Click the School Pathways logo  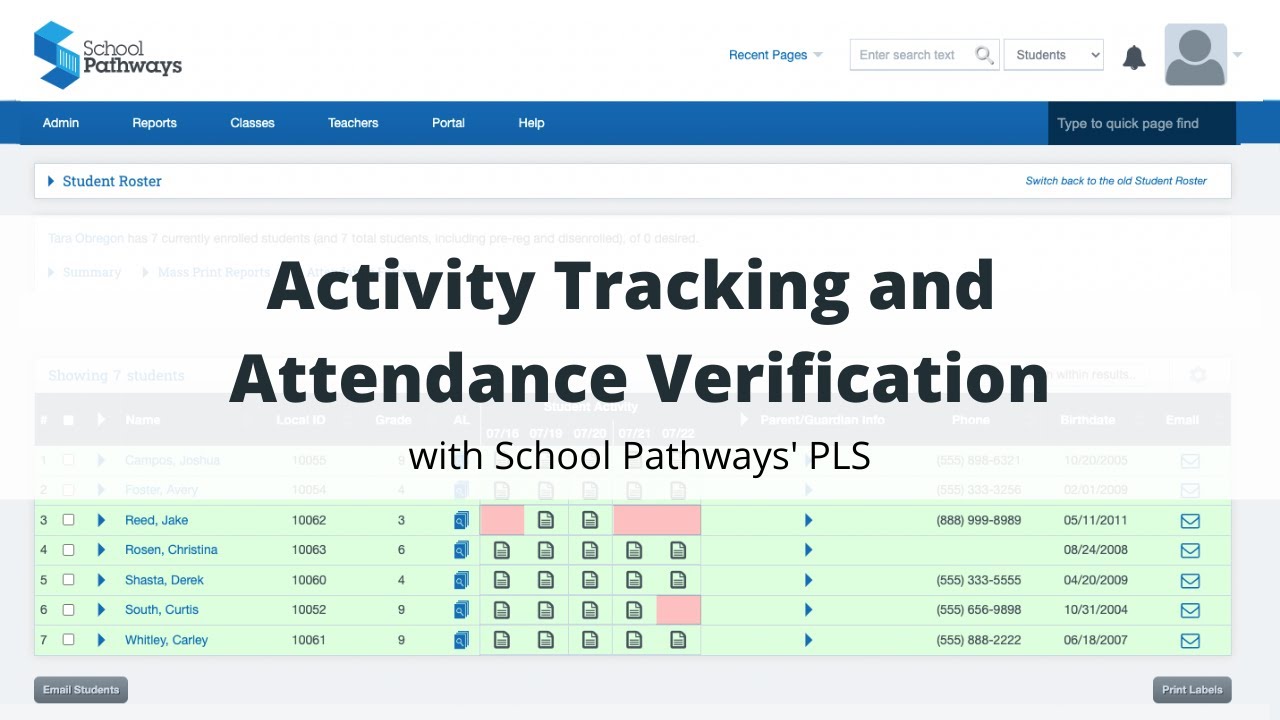(108, 55)
